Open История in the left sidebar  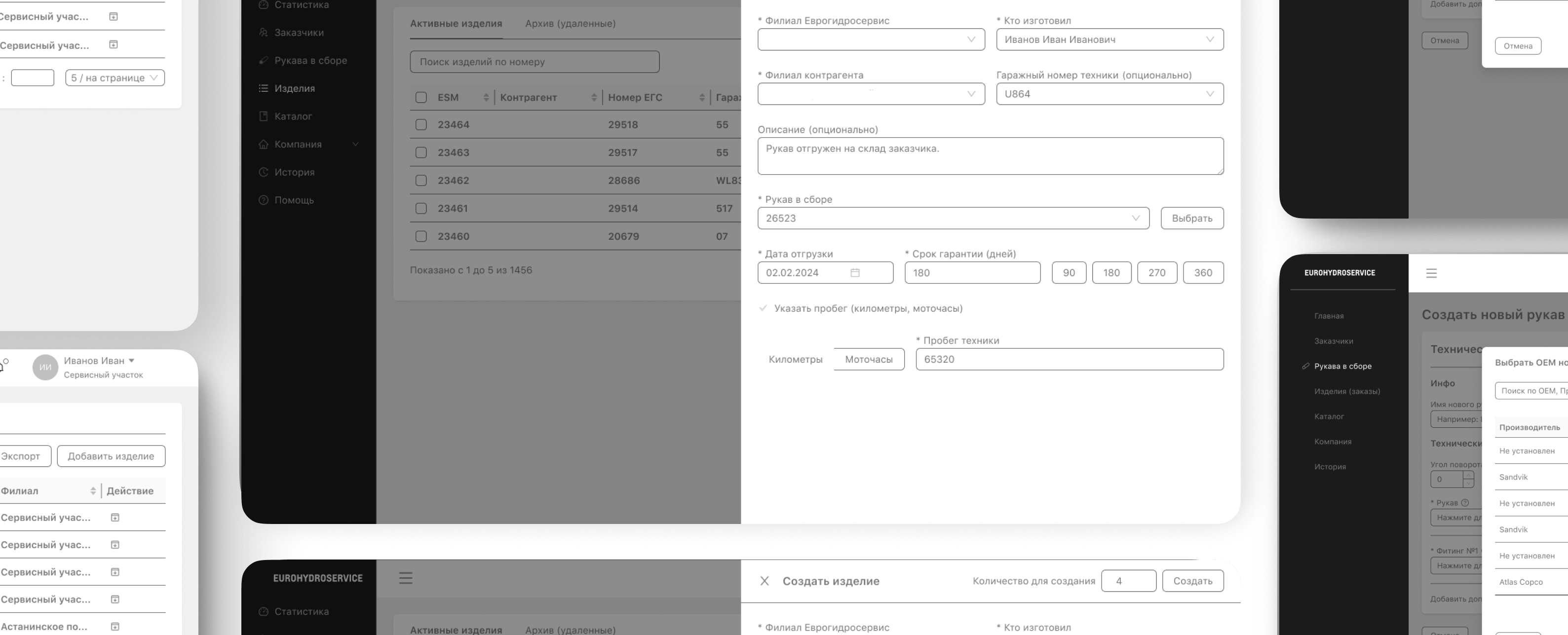(x=294, y=172)
